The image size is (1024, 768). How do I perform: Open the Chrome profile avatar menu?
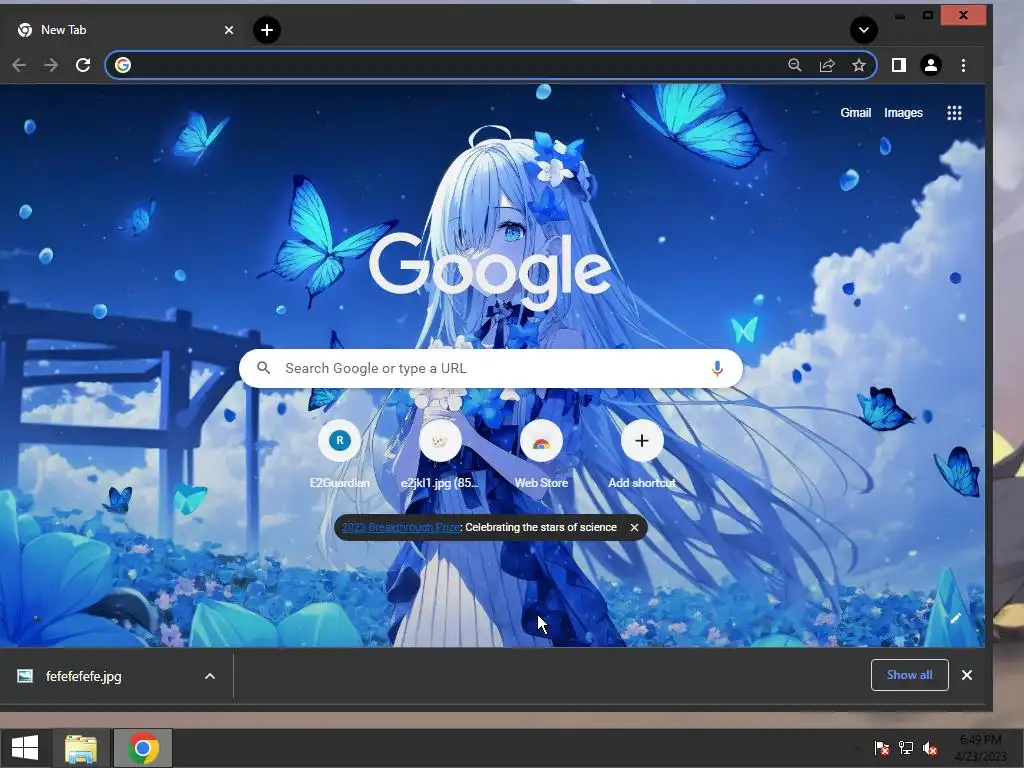tap(931, 65)
